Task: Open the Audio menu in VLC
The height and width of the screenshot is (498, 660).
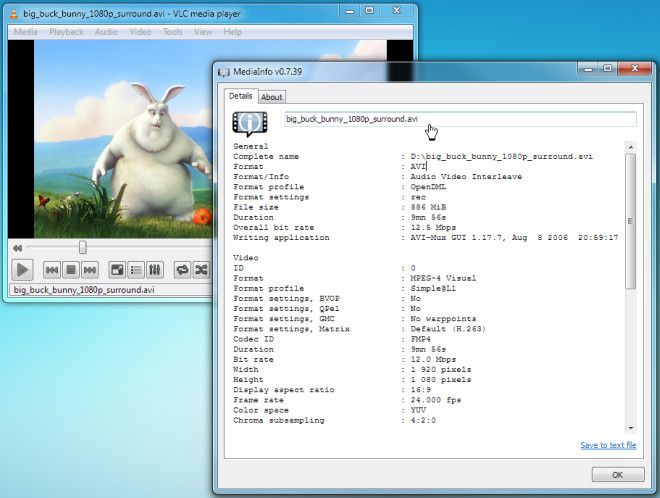Action: coord(106,32)
